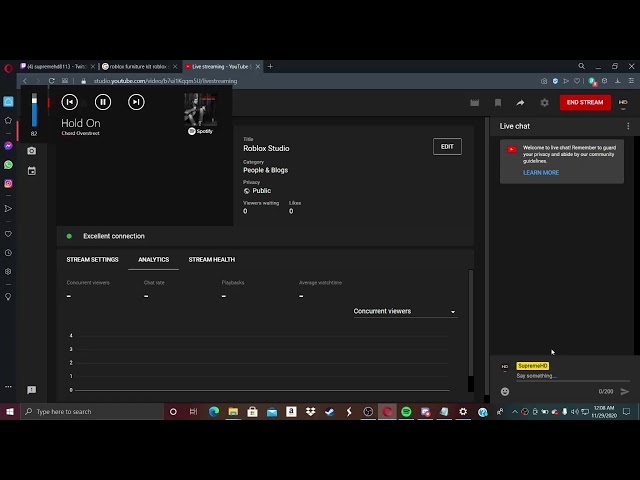Open the ad blocker shield icon
The height and width of the screenshot is (480, 640).
pyautogui.click(x=555, y=81)
